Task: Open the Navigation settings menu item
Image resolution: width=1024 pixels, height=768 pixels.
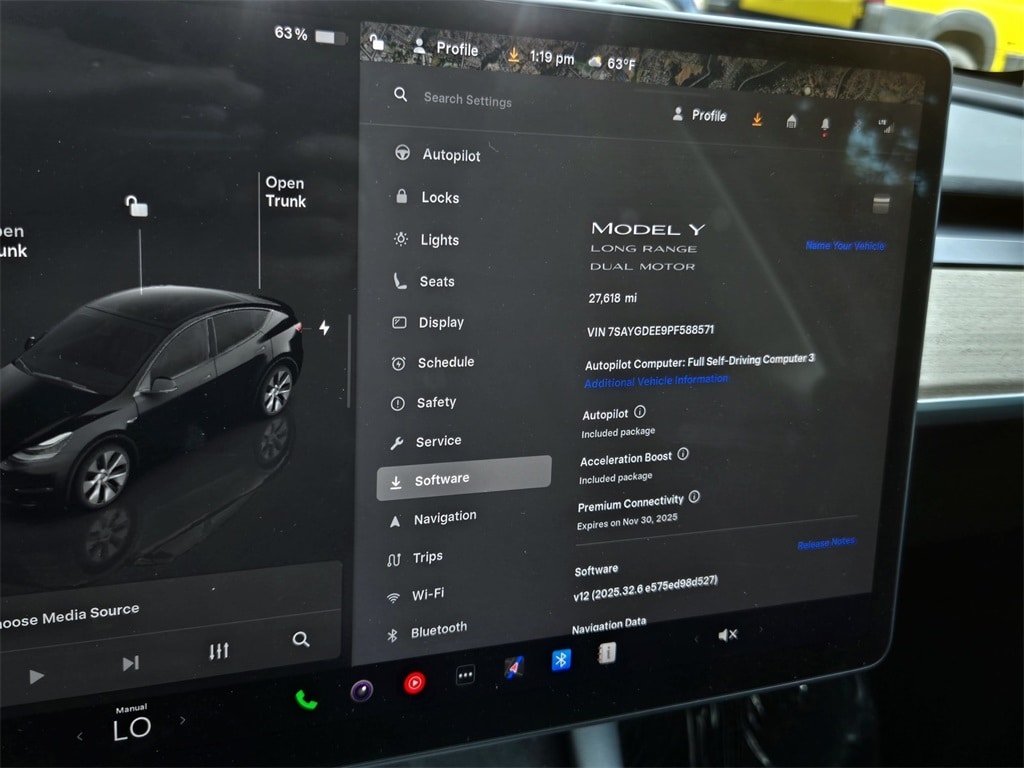Action: coord(444,517)
